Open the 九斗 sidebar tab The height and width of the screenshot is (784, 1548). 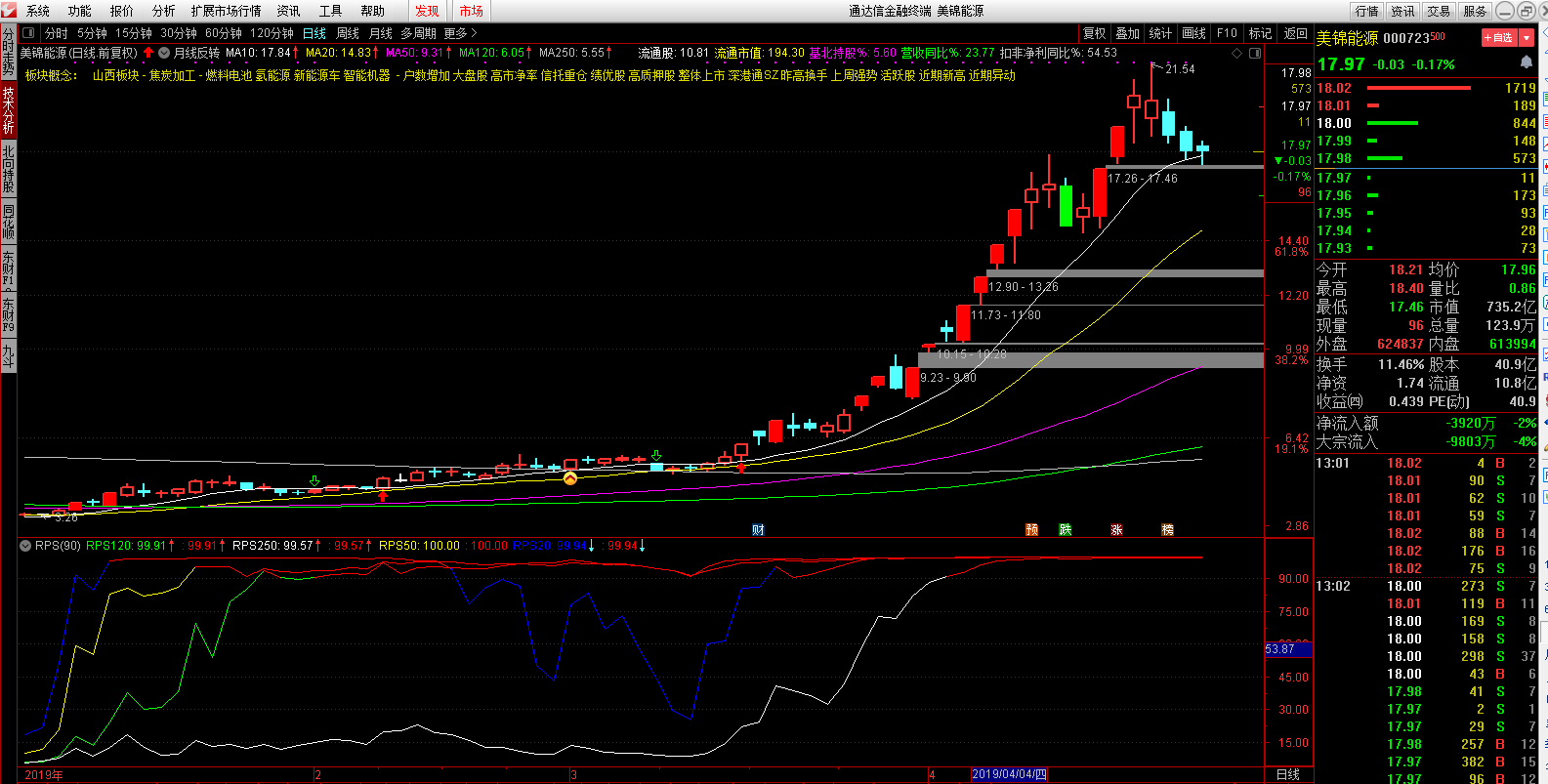coord(8,353)
